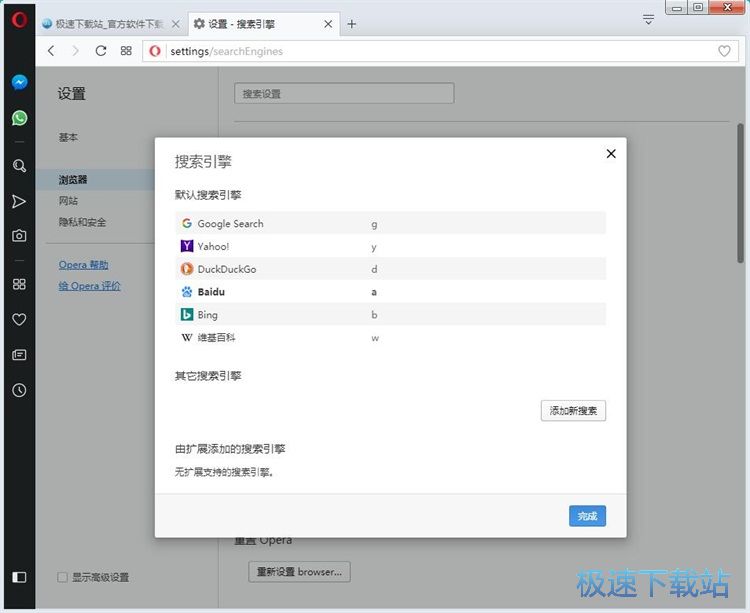Click the Google G logo icon
The width and height of the screenshot is (750, 613).
coord(187,223)
